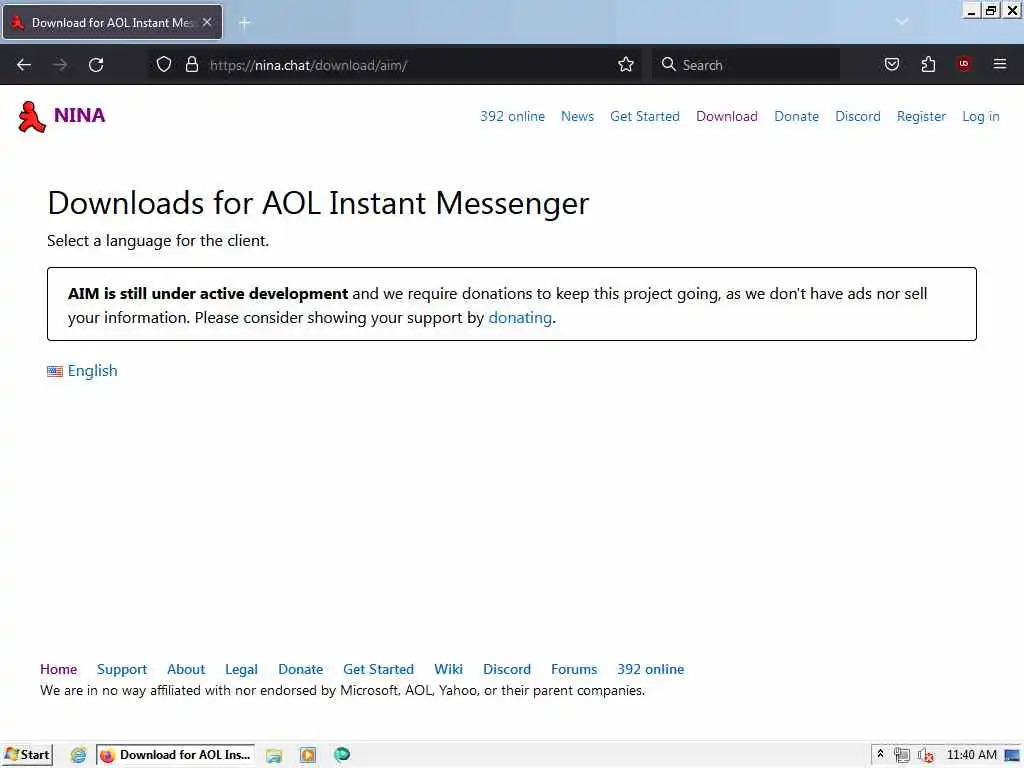Viewport: 1024px width, 768px height.
Task: Open the footer Forums link
Action: (573, 669)
